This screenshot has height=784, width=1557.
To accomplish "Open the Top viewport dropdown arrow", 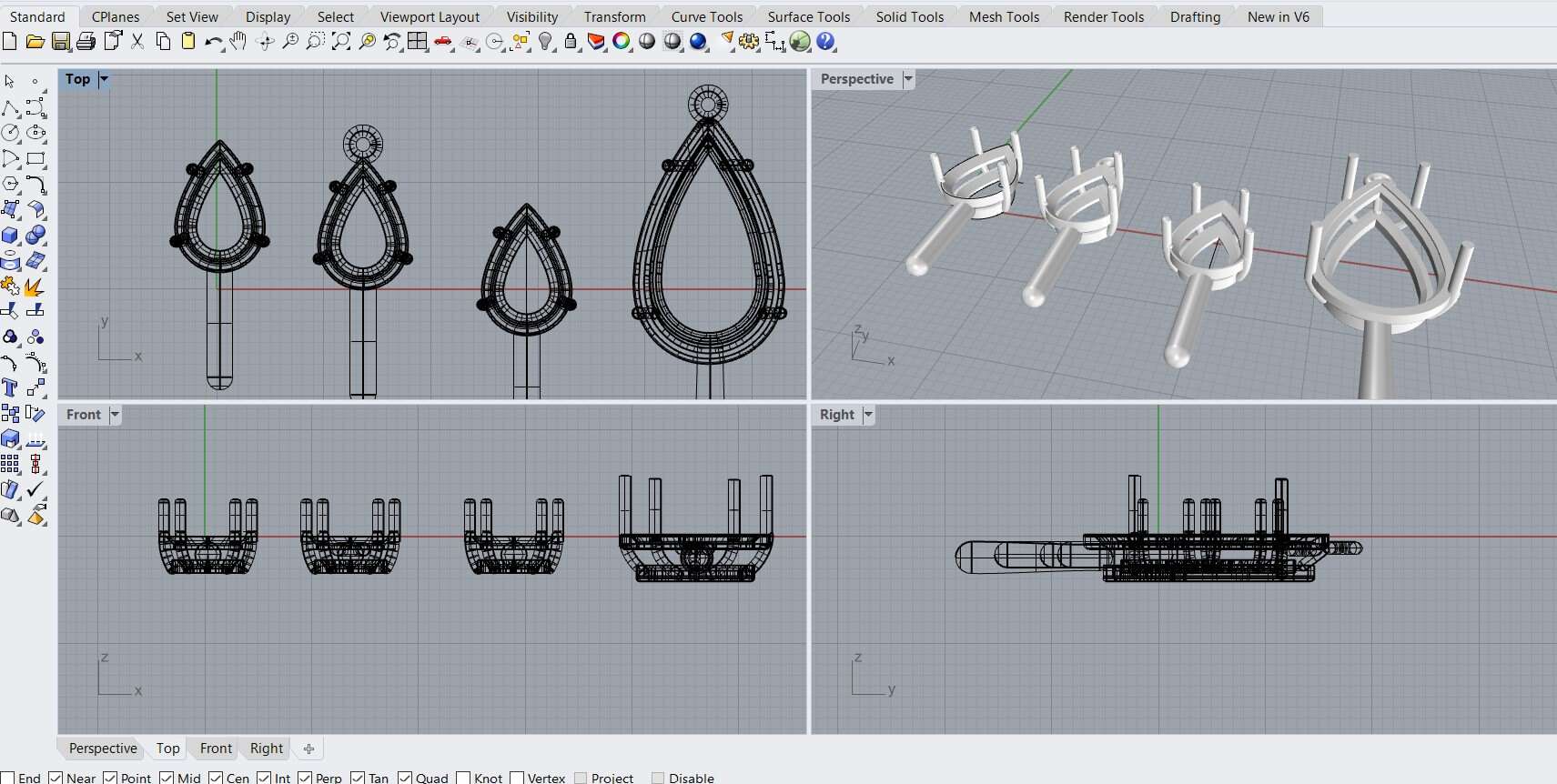I will 104,79.
